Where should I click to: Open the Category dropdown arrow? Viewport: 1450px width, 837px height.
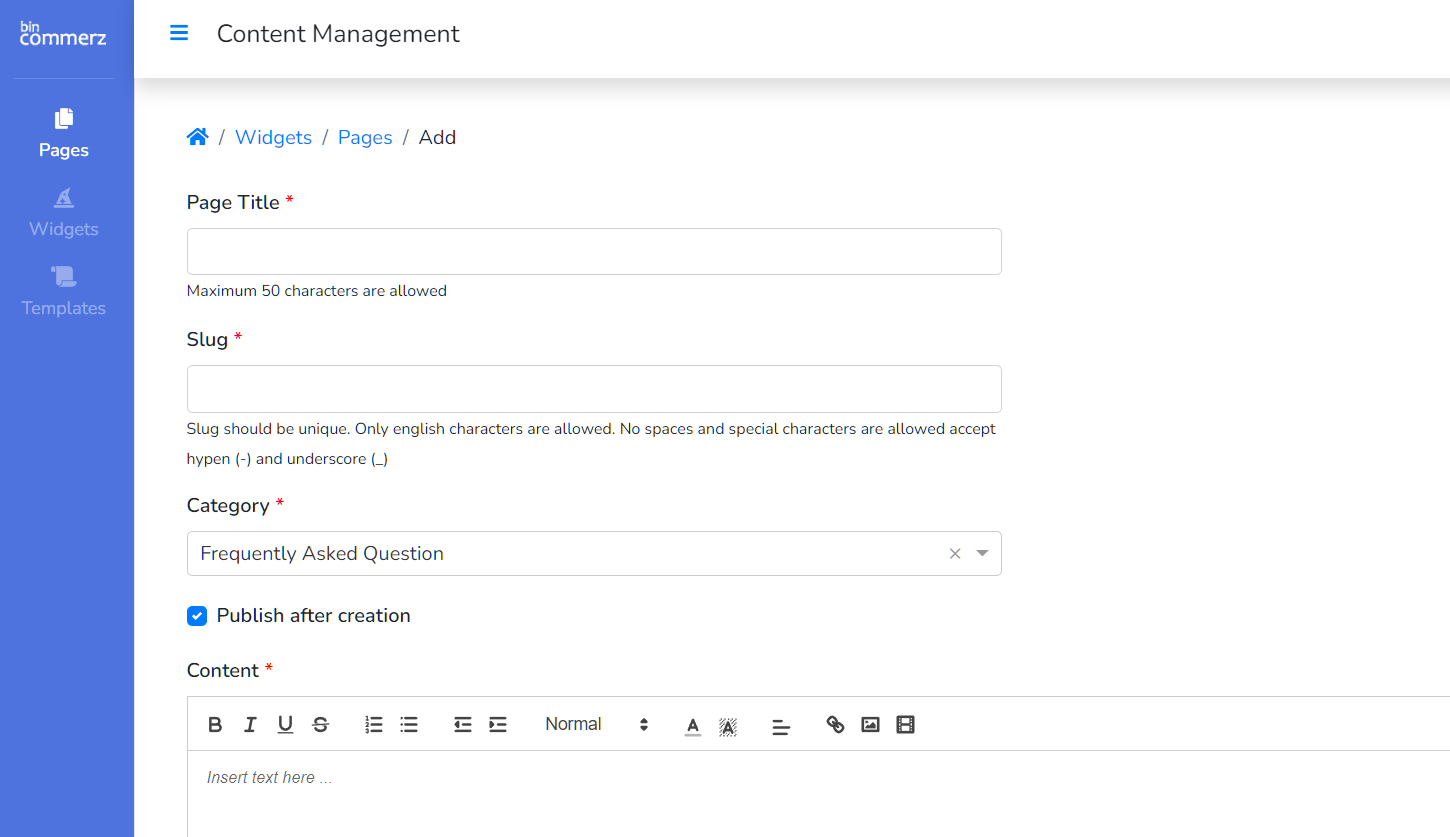click(982, 554)
